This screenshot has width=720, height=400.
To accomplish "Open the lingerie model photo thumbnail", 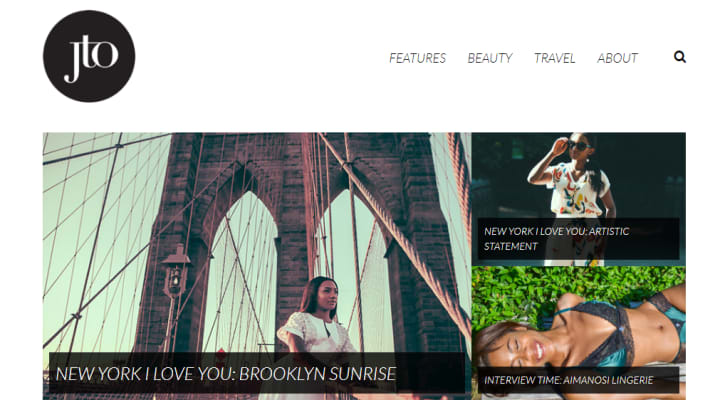I will point(579,333).
